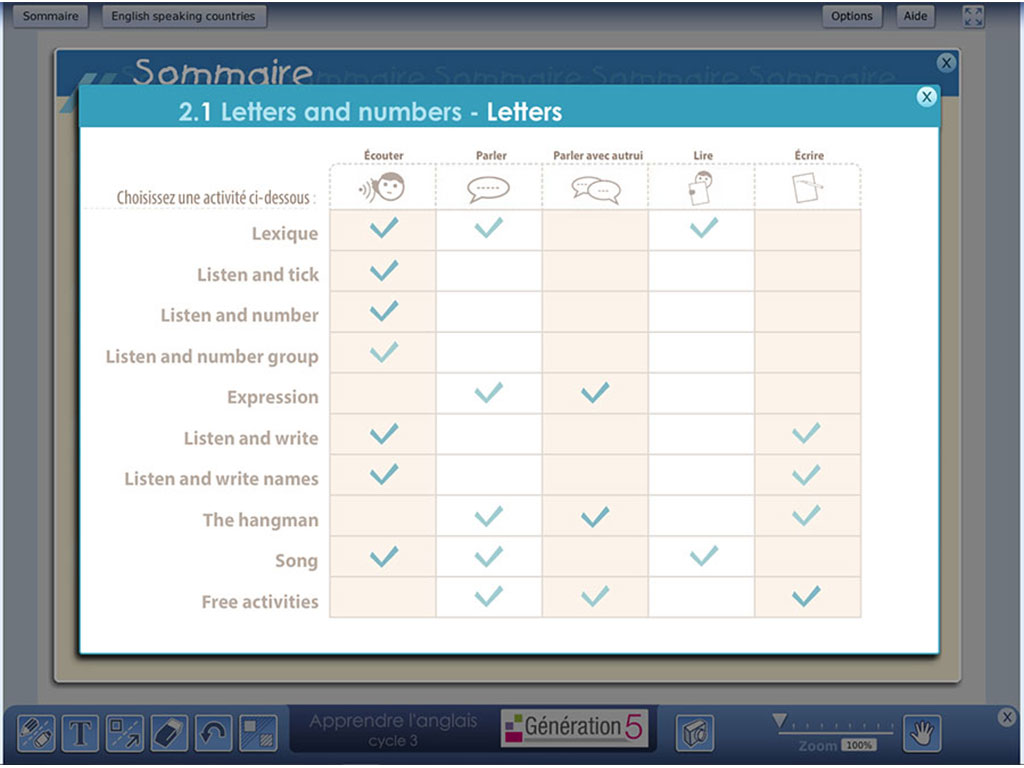Click the Undo arrow icon
This screenshot has height=768, width=1024.
point(213,733)
